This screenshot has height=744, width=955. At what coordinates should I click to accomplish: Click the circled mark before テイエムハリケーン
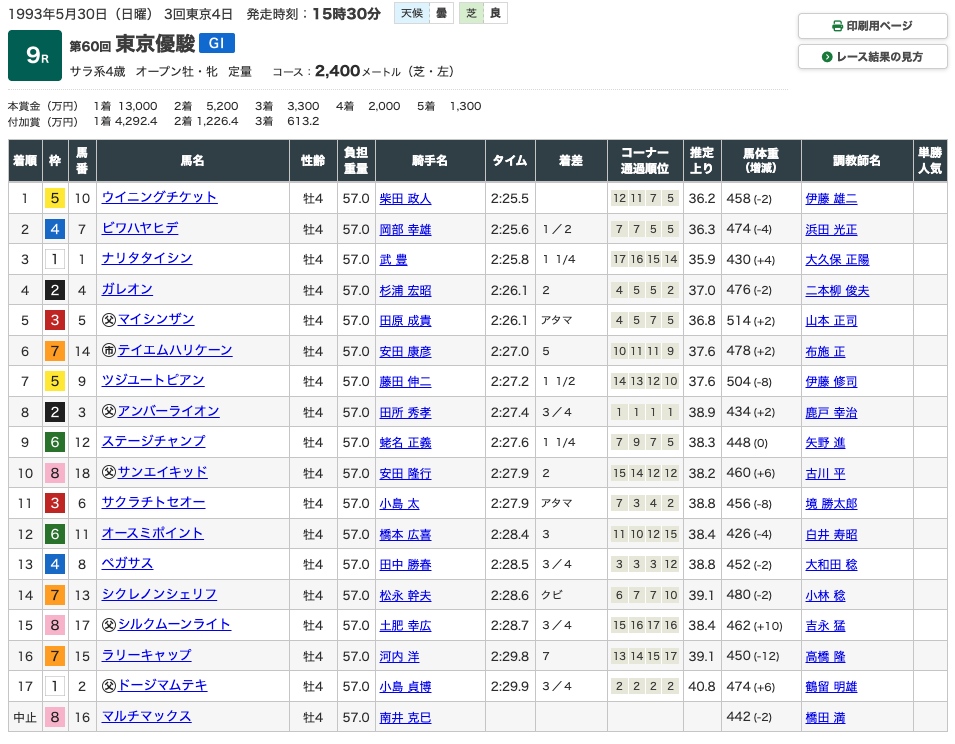tap(109, 351)
